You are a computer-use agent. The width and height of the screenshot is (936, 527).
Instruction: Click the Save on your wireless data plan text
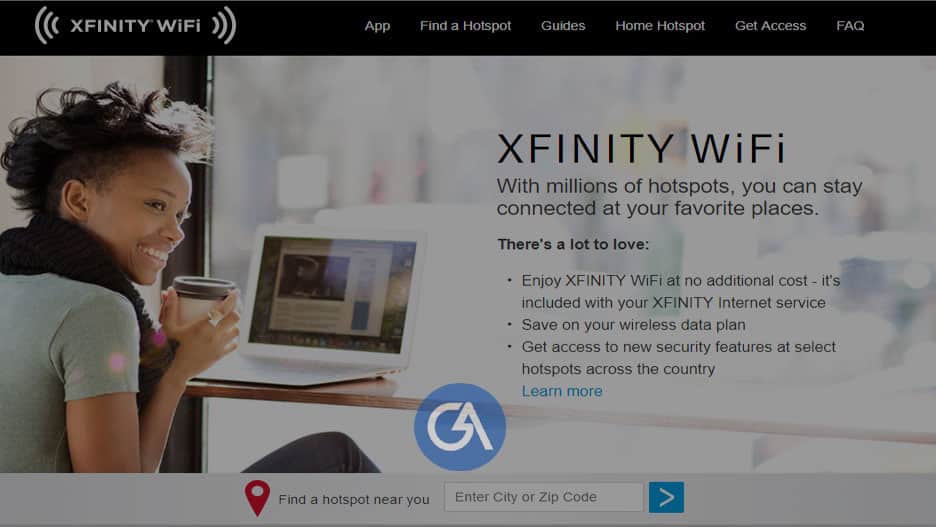[x=633, y=325]
